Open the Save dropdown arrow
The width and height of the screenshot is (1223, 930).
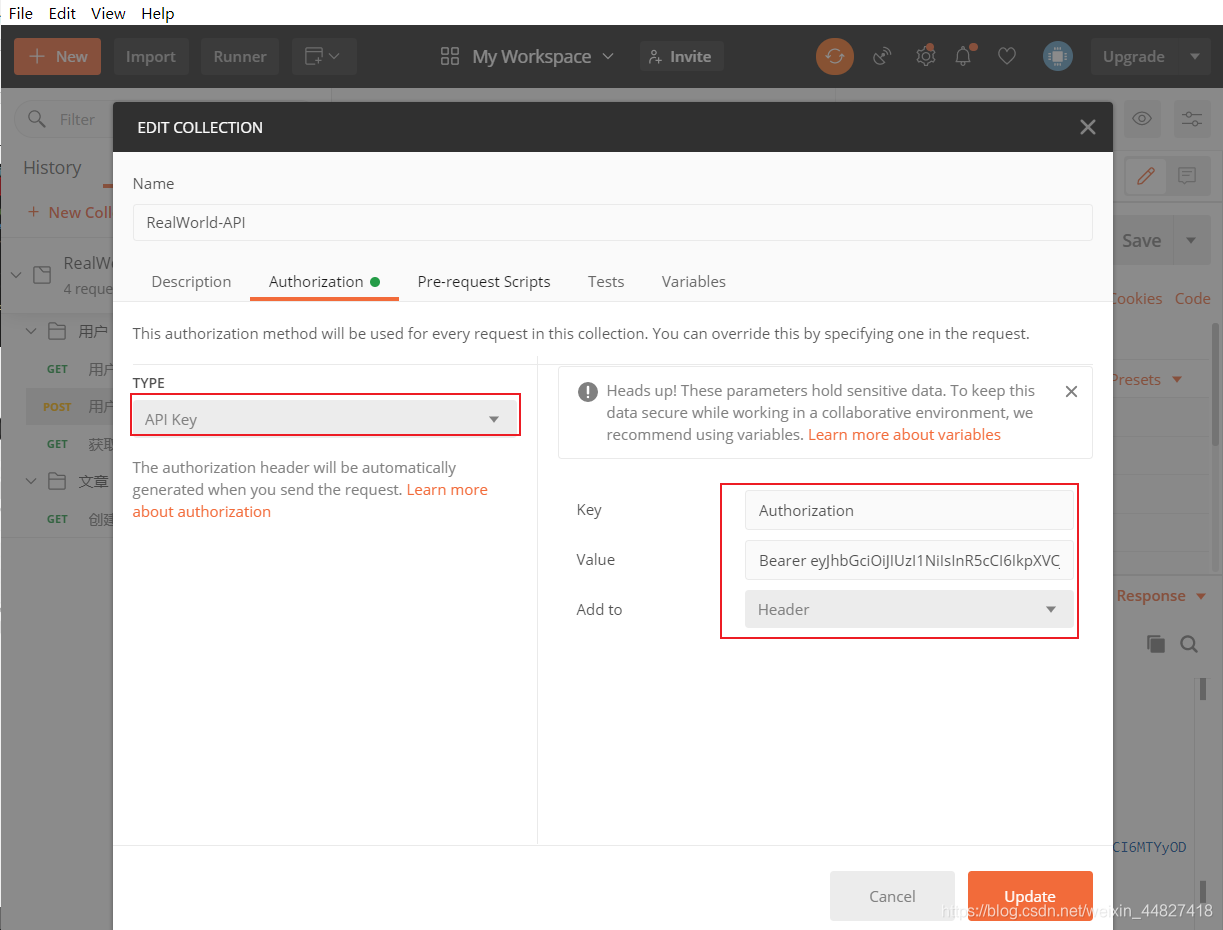click(1191, 240)
